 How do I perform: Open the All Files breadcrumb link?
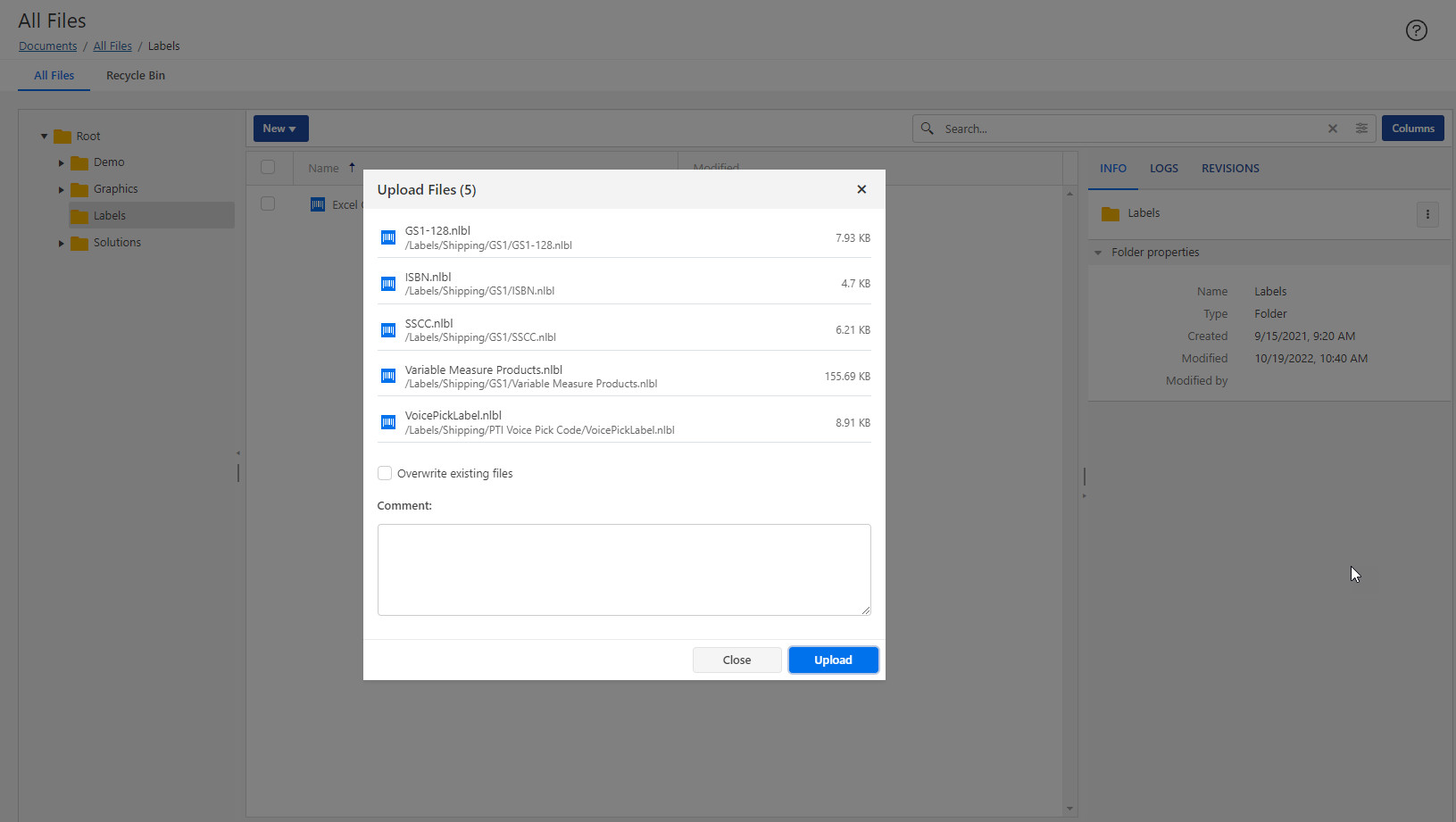[x=112, y=46]
